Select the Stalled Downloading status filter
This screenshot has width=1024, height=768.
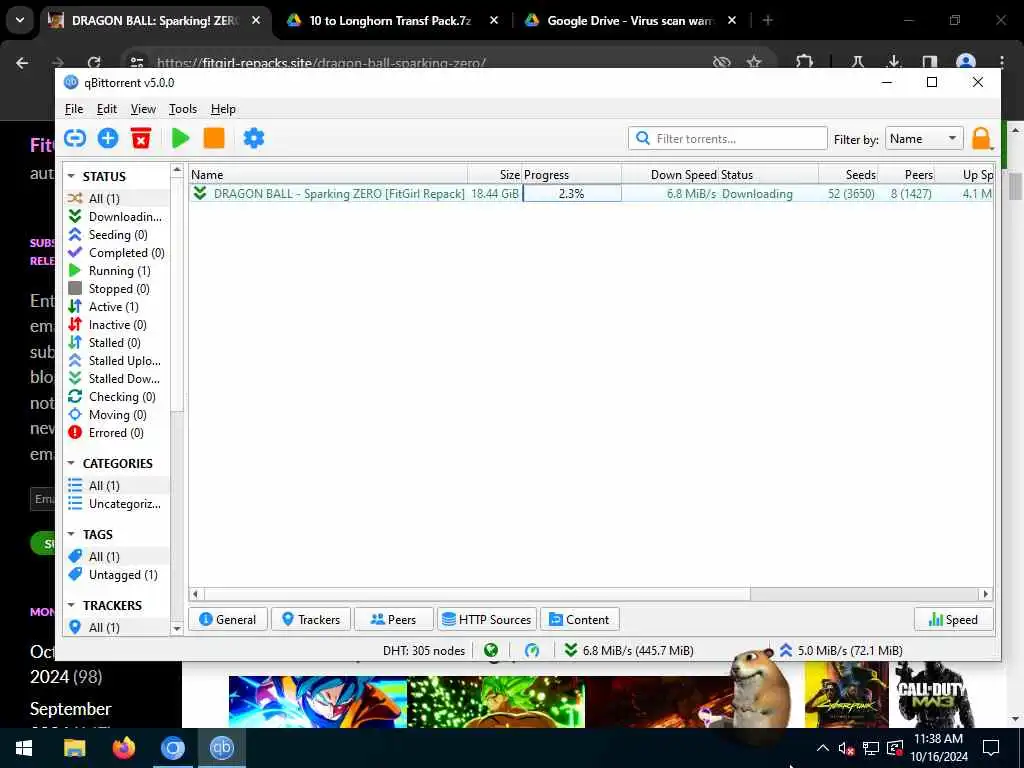click(116, 379)
